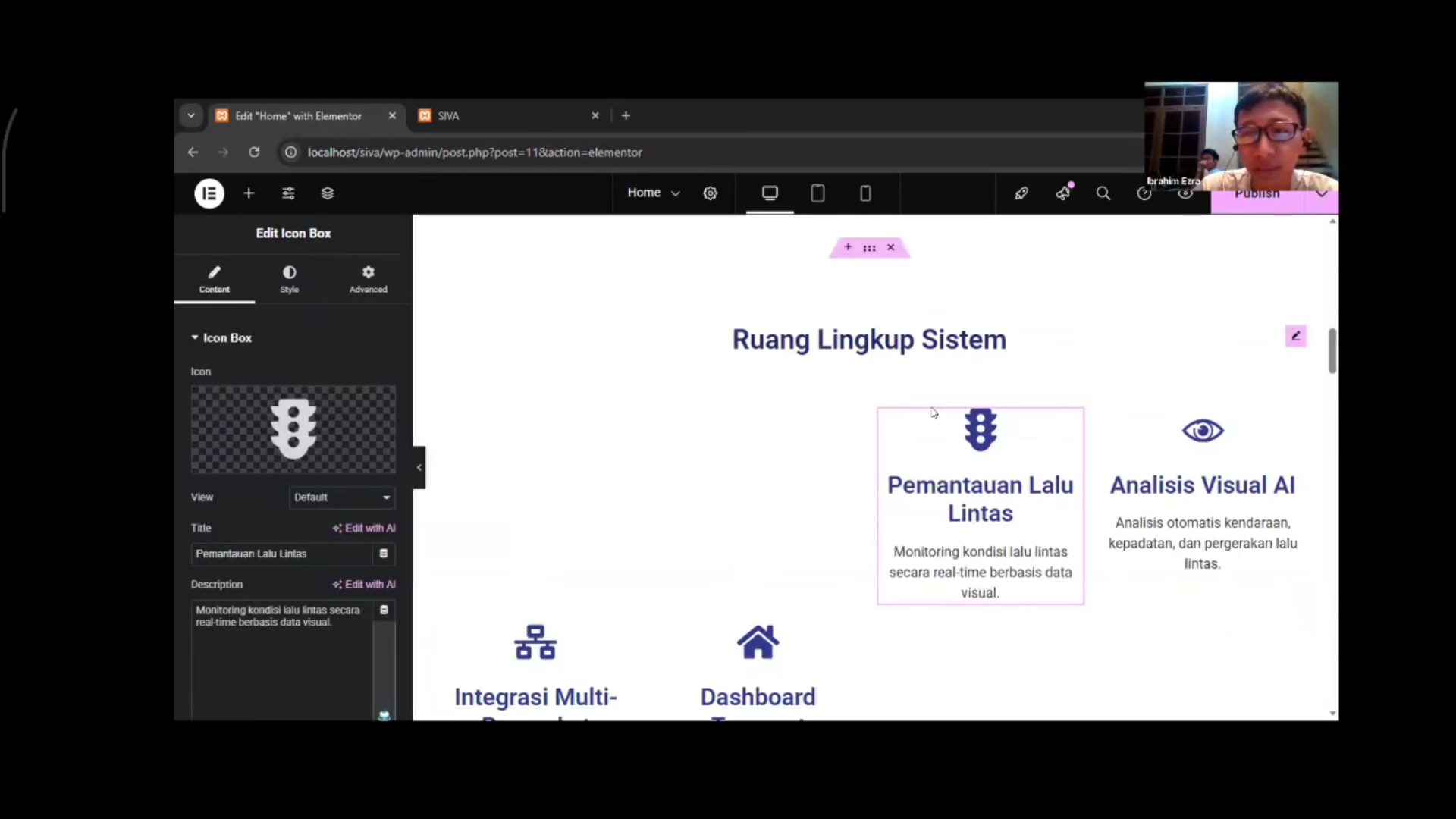Click Edit with AI beside Description

(x=364, y=585)
